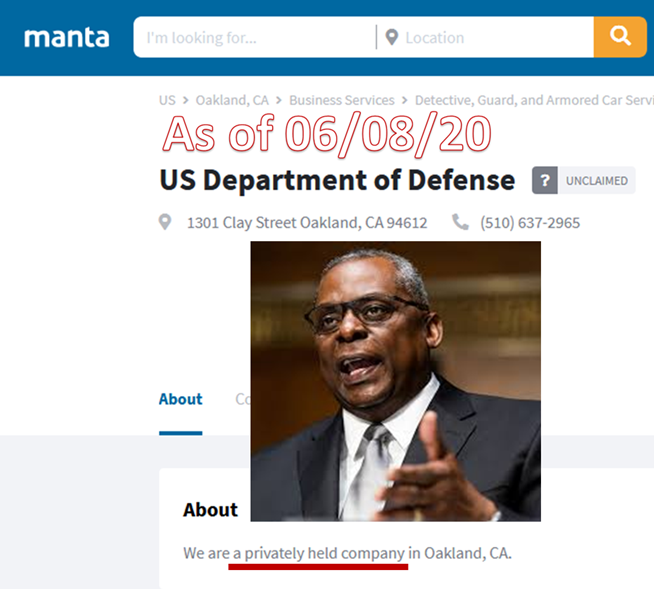The height and width of the screenshot is (589, 654).
Task: Focus the "I'm looking for..." search field
Action: coord(255,38)
